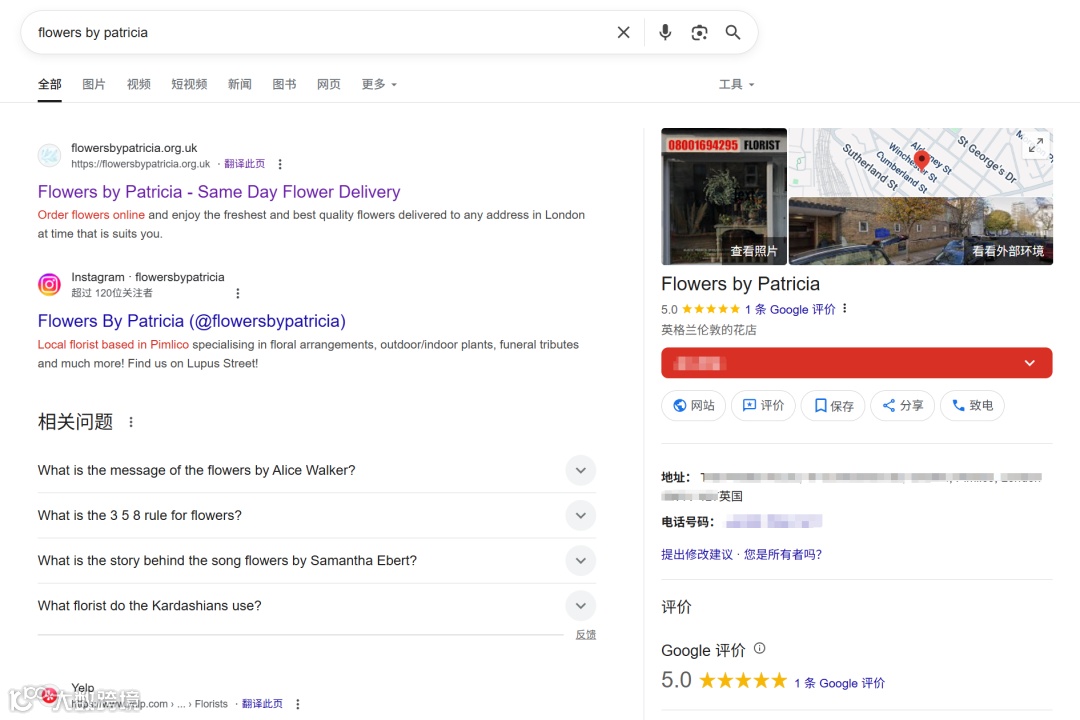The height and width of the screenshot is (720, 1080).
Task: Switch to the 短视频 tab
Action: coord(189,84)
